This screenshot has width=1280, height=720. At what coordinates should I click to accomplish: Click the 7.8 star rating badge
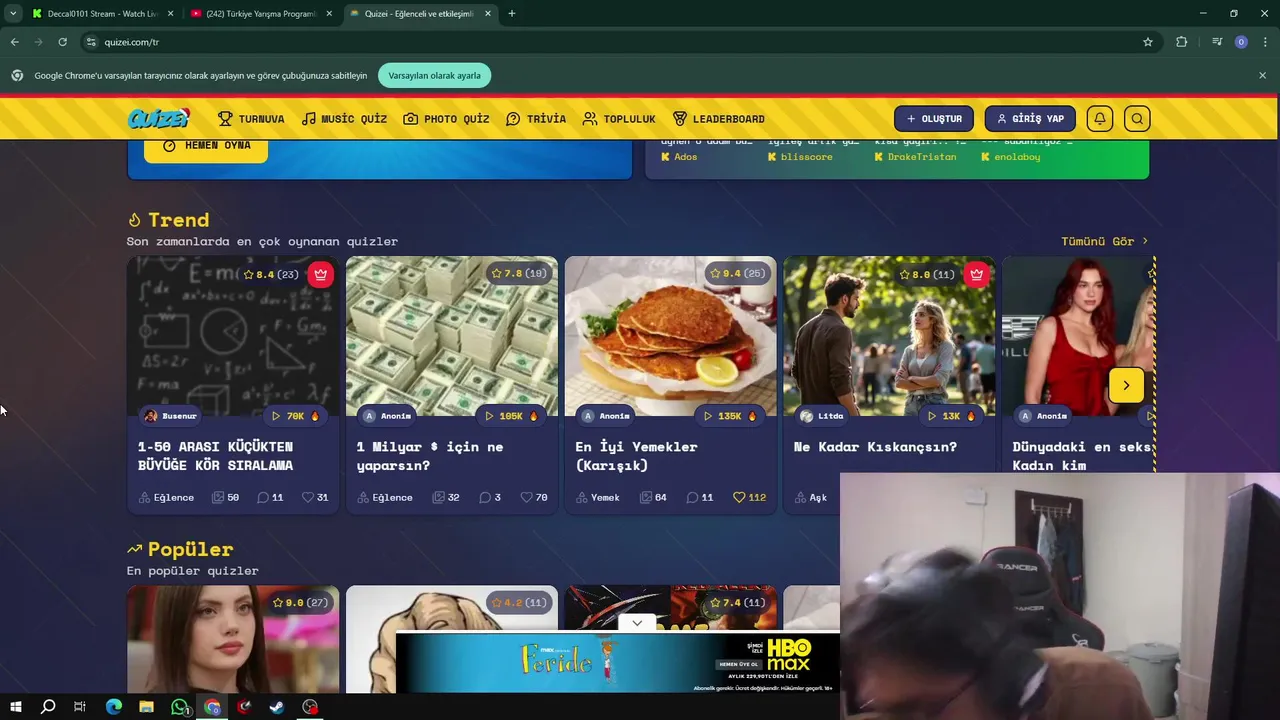click(x=518, y=274)
